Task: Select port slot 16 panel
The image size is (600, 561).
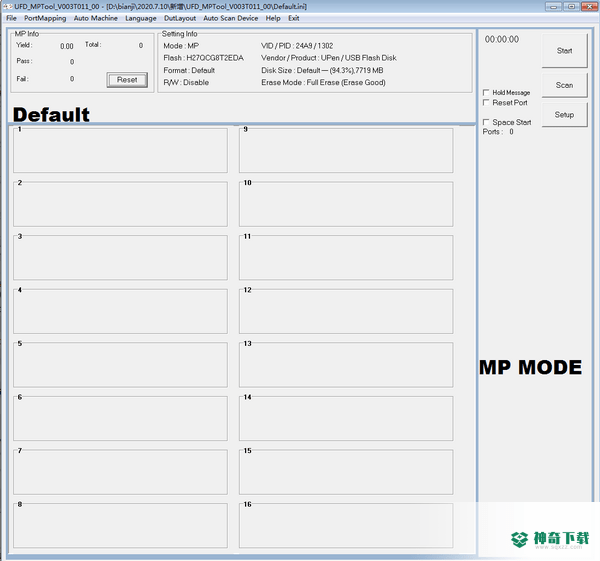Action: tap(346, 525)
